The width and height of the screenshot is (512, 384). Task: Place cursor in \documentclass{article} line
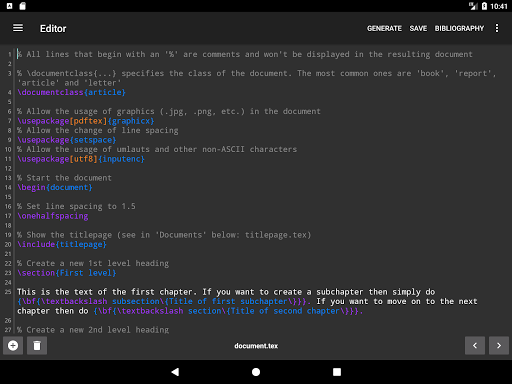point(71,92)
